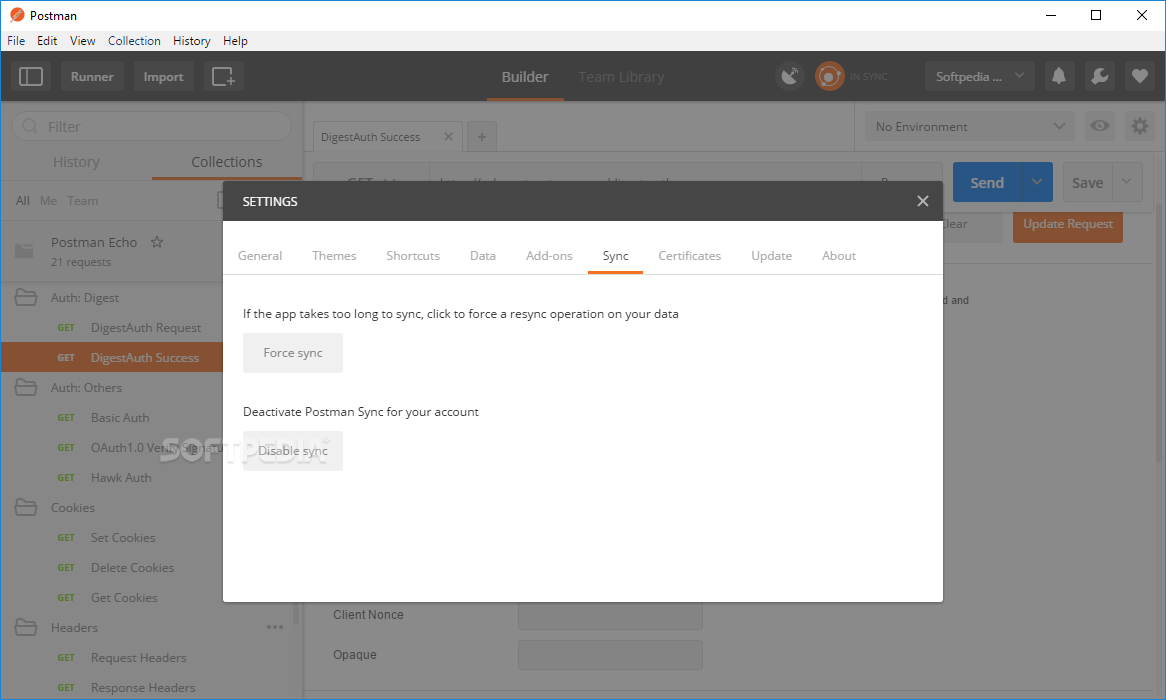The width and height of the screenshot is (1166, 700).
Task: Switch to About settings tab
Action: point(839,256)
